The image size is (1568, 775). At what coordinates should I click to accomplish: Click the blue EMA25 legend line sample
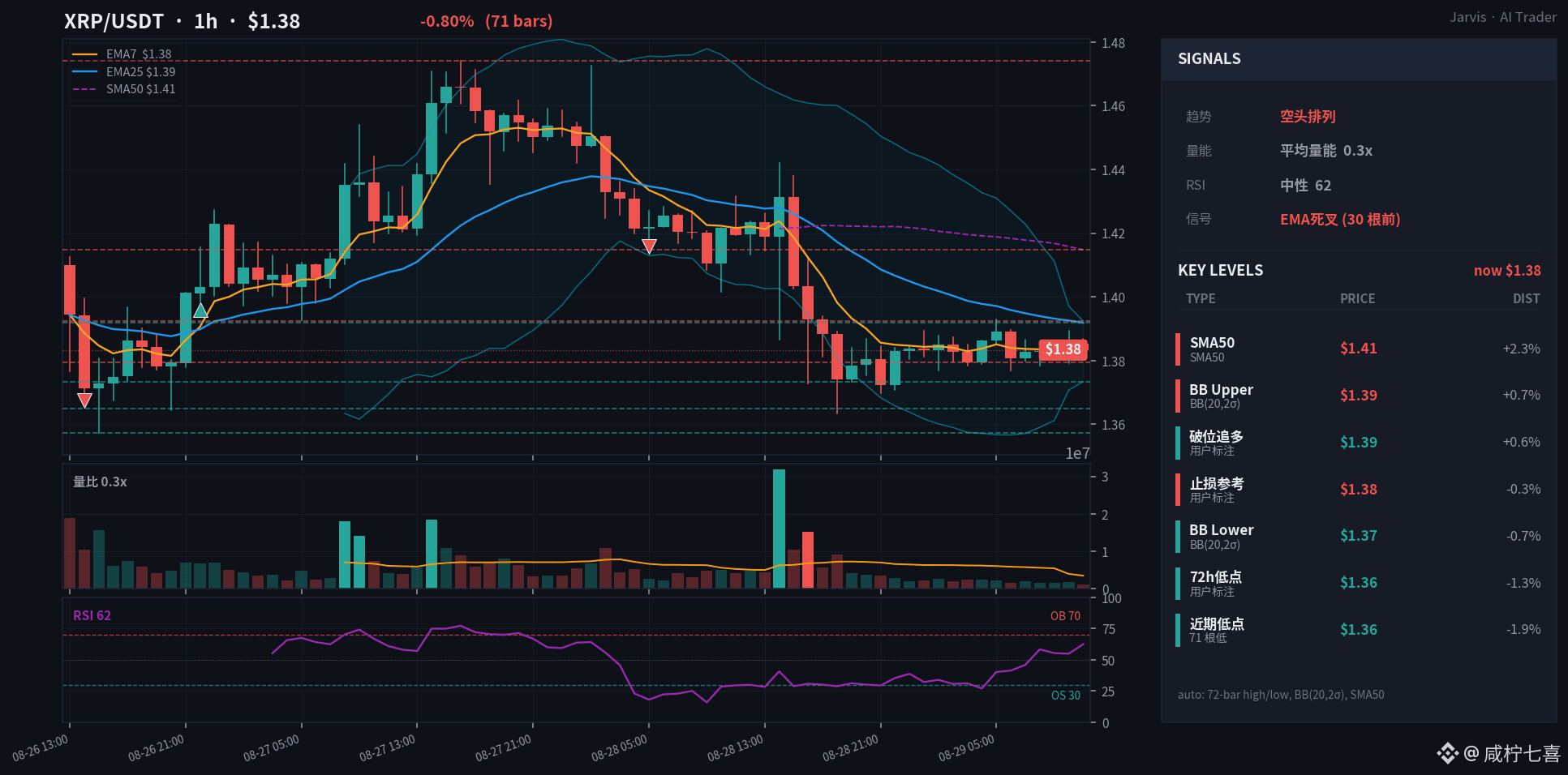[84, 72]
